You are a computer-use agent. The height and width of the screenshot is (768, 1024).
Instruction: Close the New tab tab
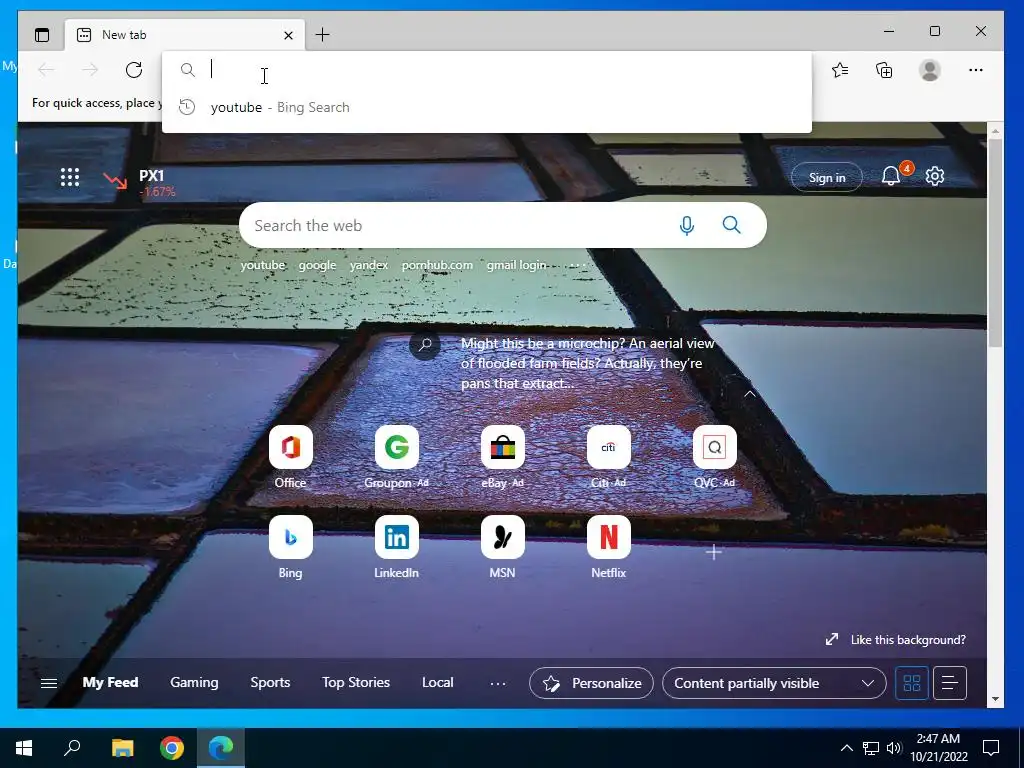tap(288, 35)
